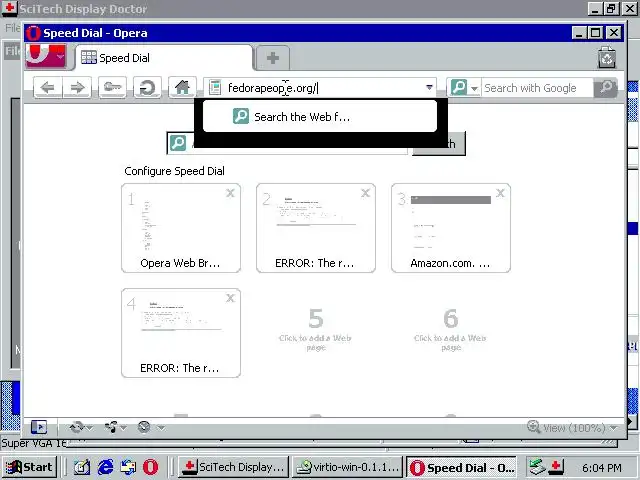Viewport: 640px width, 480px height.
Task: Open the ERROR speed dial number 4
Action: 181,333
